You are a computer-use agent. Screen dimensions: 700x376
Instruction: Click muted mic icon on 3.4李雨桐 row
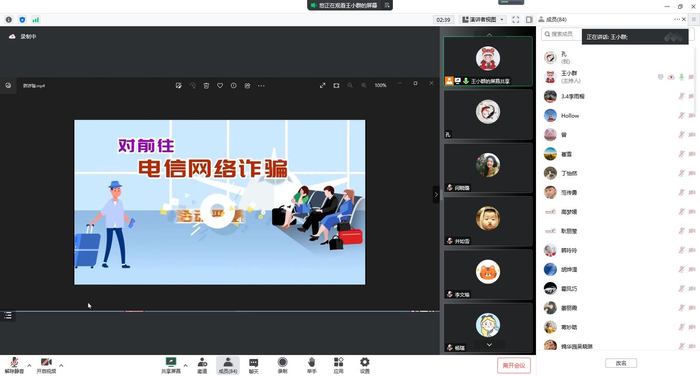tap(682, 96)
